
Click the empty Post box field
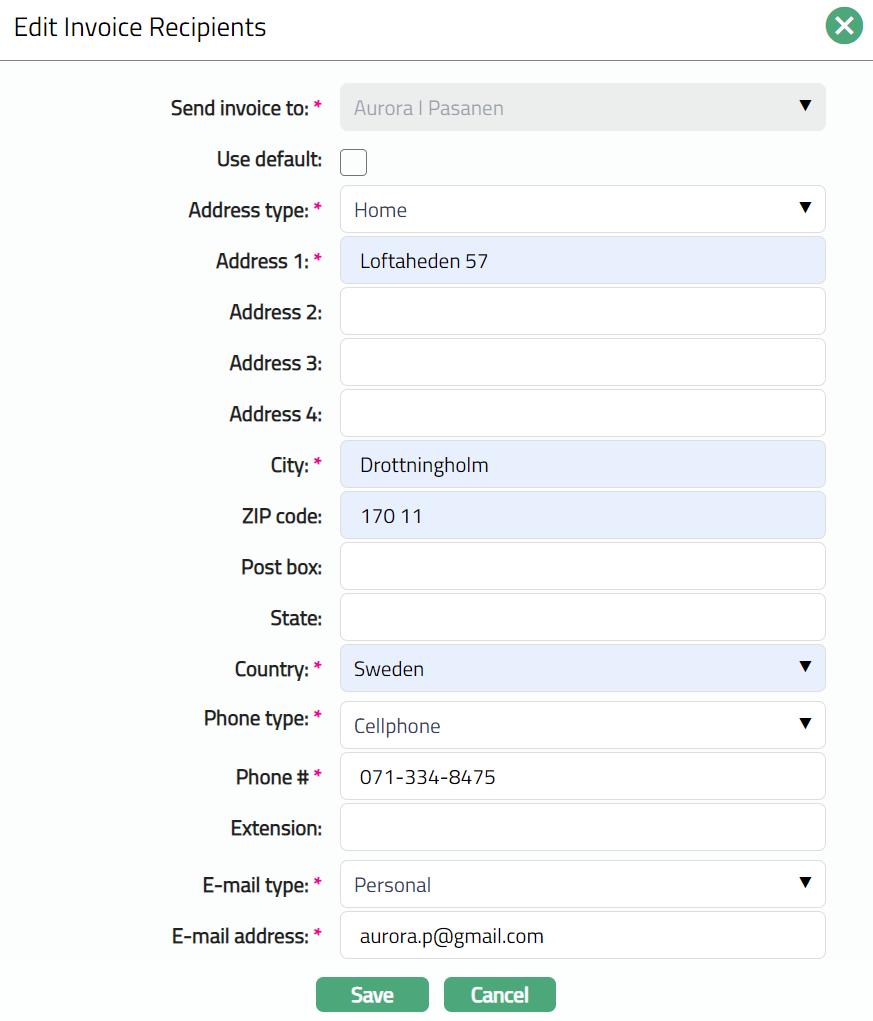pos(582,567)
